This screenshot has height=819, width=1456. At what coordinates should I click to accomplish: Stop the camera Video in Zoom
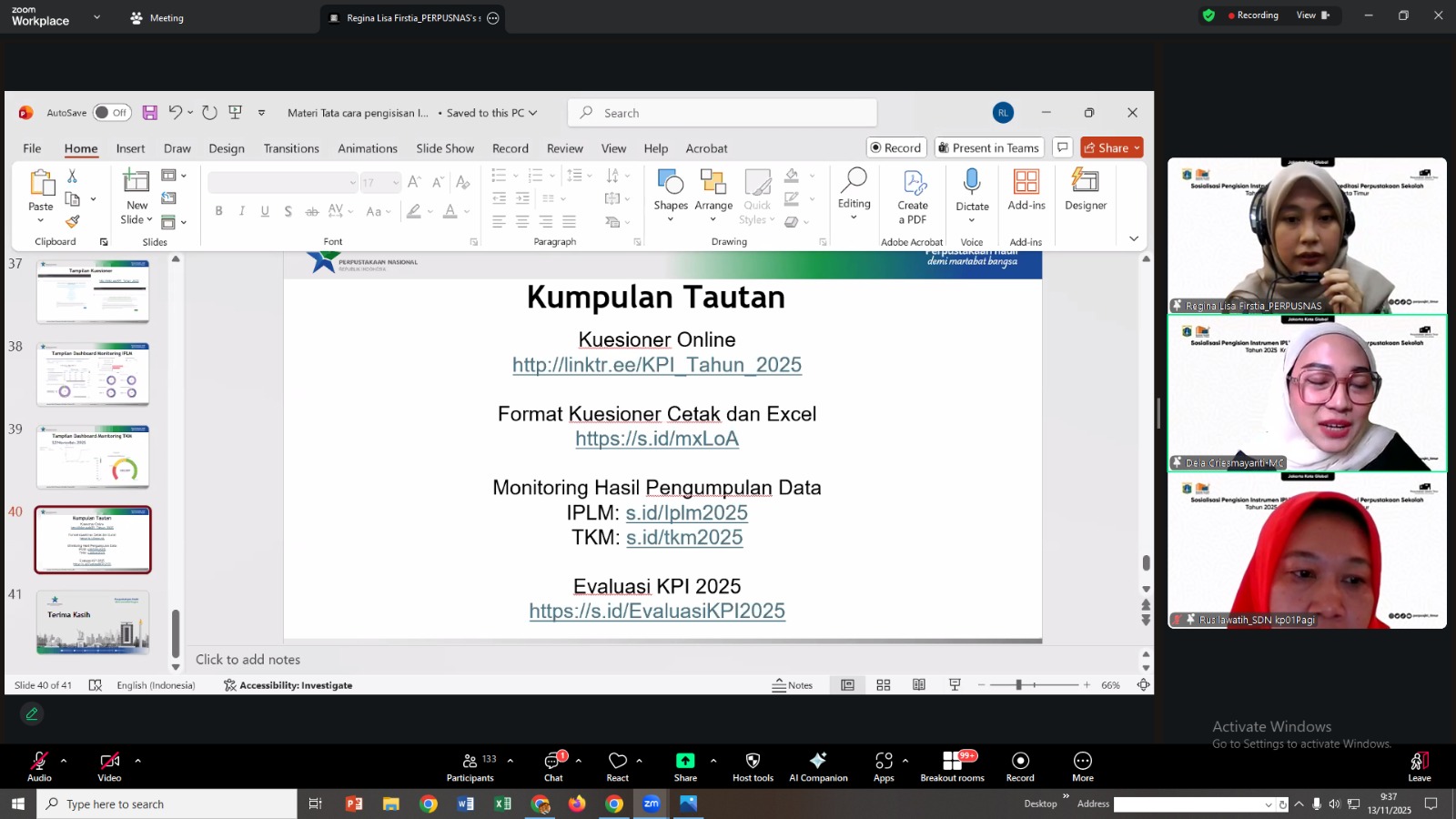tap(109, 763)
